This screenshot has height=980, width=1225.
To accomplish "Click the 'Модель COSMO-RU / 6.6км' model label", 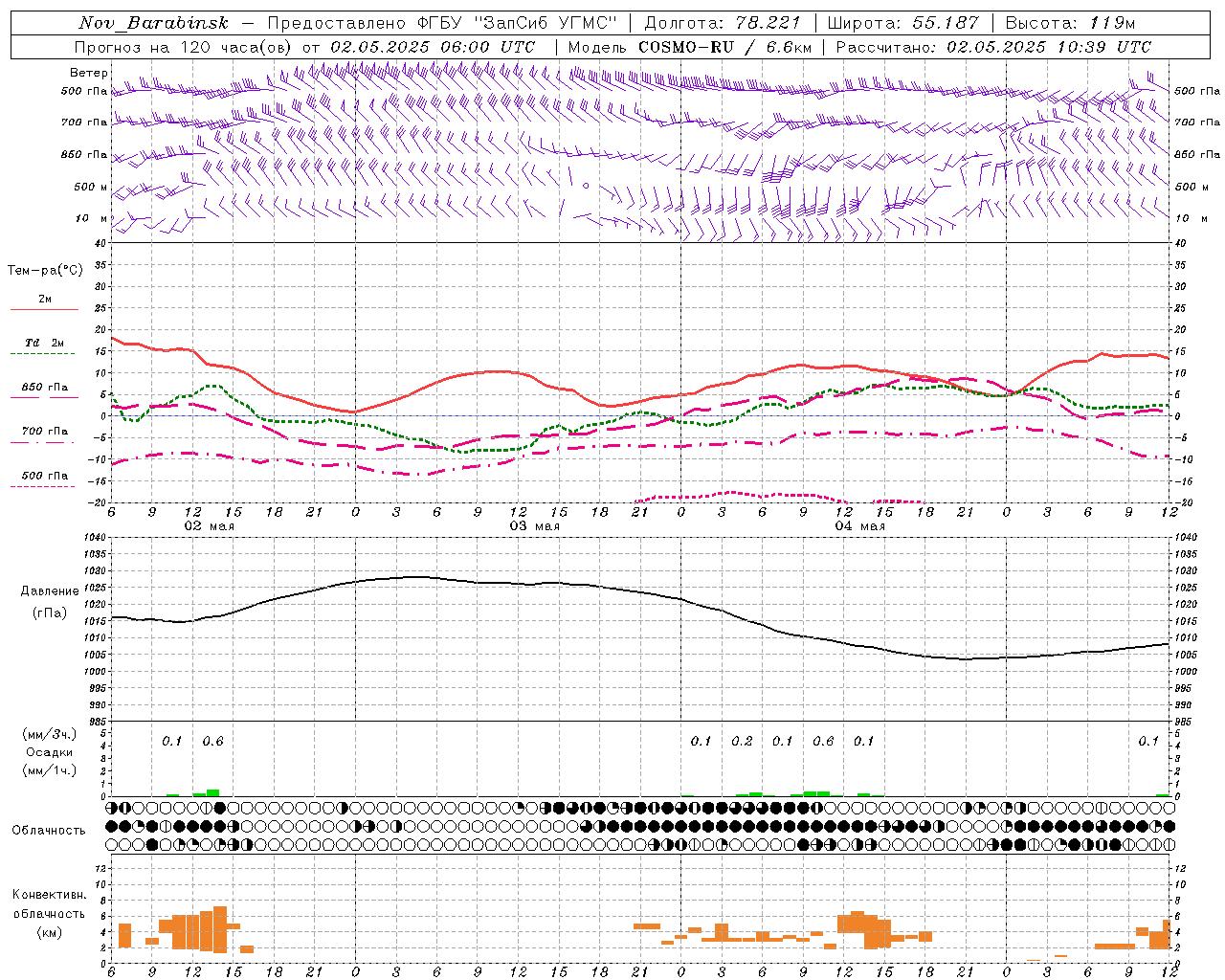I will click(690, 47).
